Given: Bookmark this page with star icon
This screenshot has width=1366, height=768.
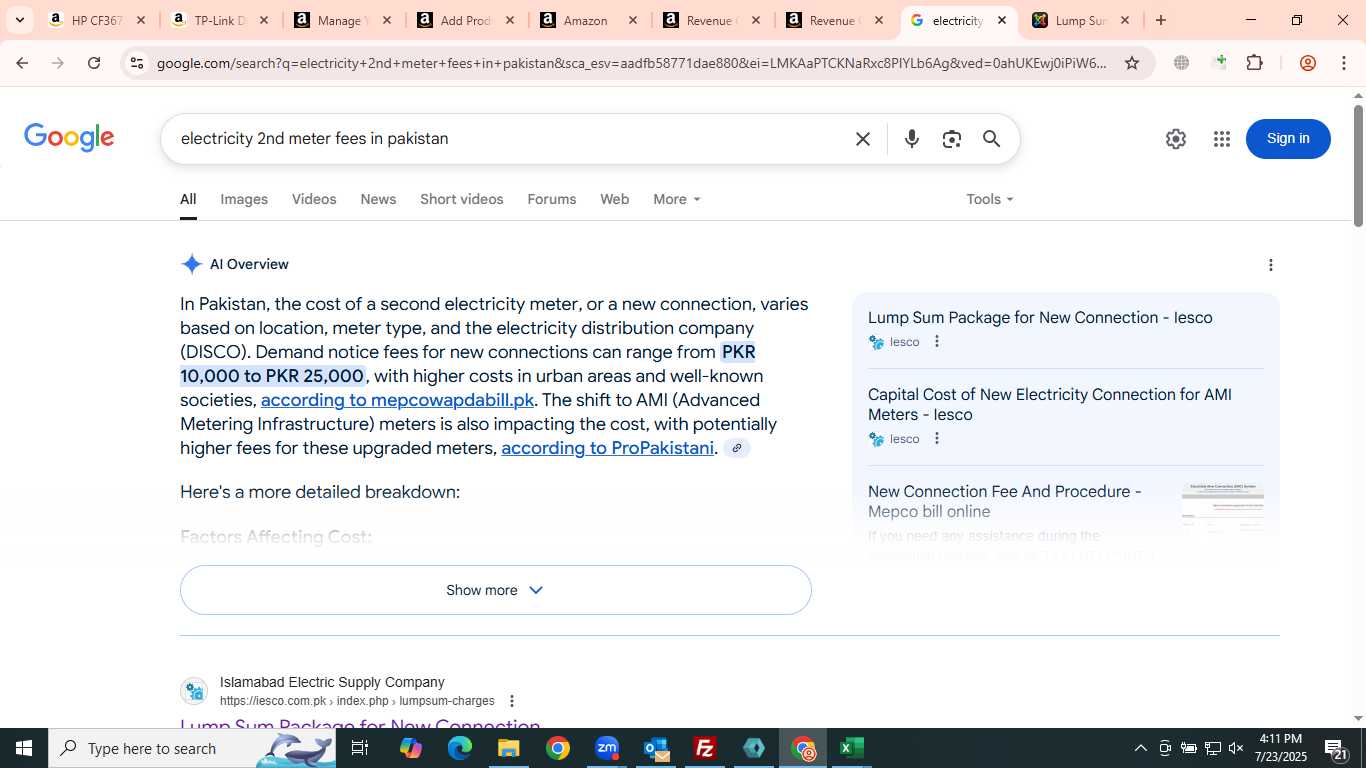Looking at the screenshot, I should point(1132,63).
